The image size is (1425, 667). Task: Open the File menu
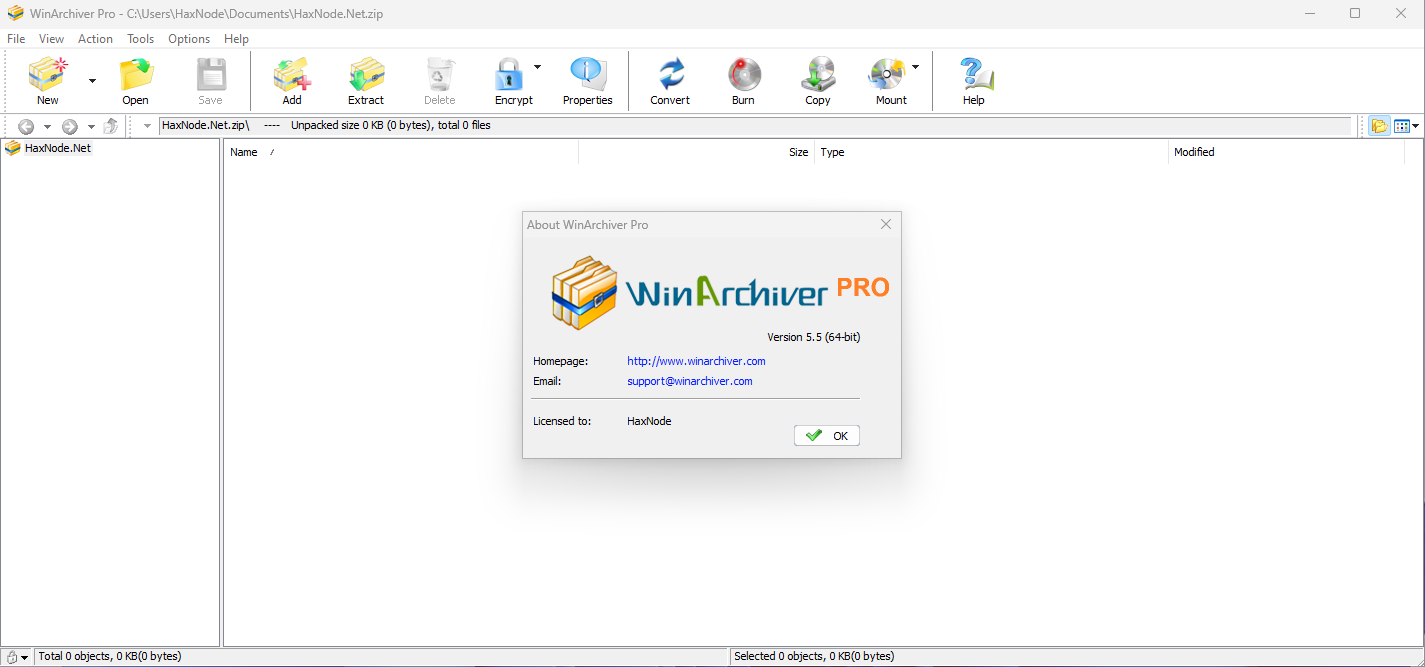pyautogui.click(x=16, y=39)
